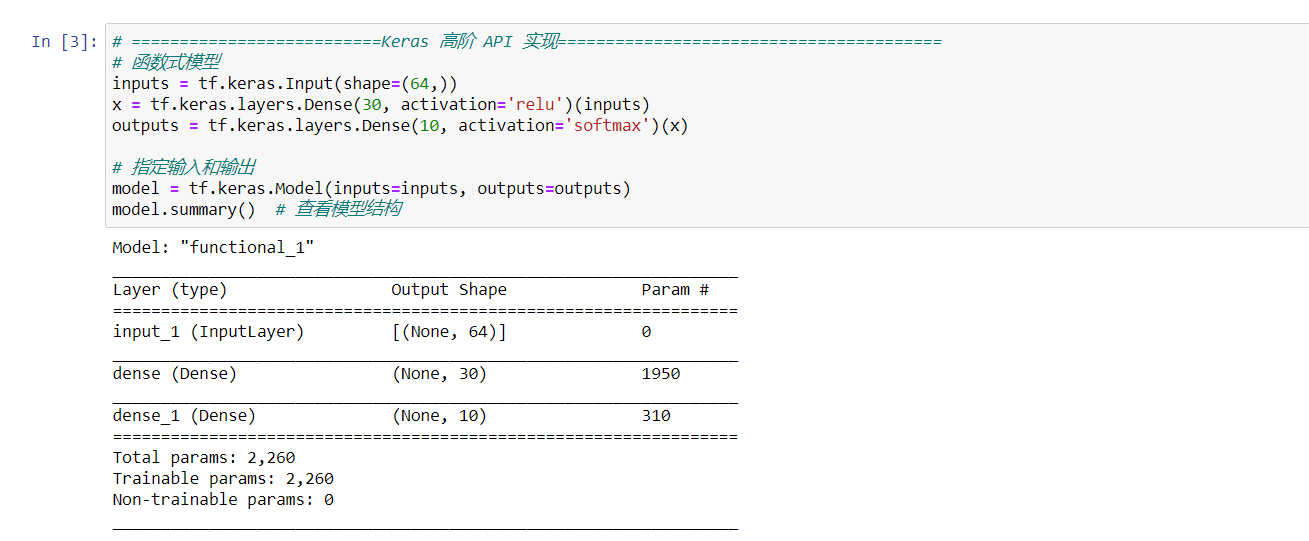Click the 1950 param count

click(661, 374)
